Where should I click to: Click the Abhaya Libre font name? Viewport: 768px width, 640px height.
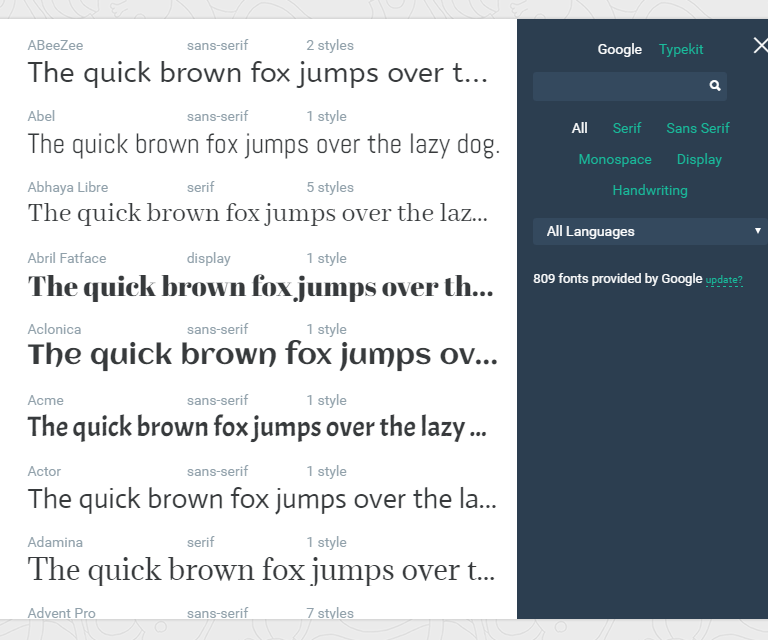point(68,188)
